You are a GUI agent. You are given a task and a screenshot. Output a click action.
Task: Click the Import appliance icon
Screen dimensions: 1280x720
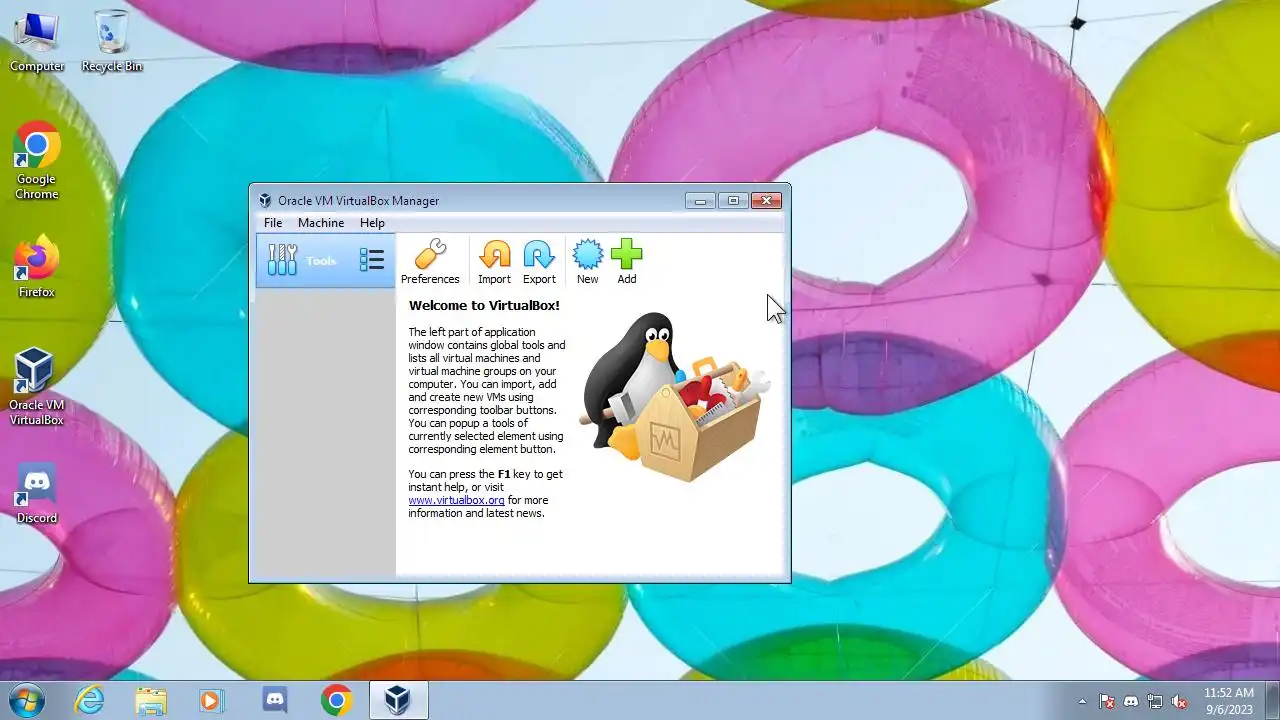coord(494,262)
